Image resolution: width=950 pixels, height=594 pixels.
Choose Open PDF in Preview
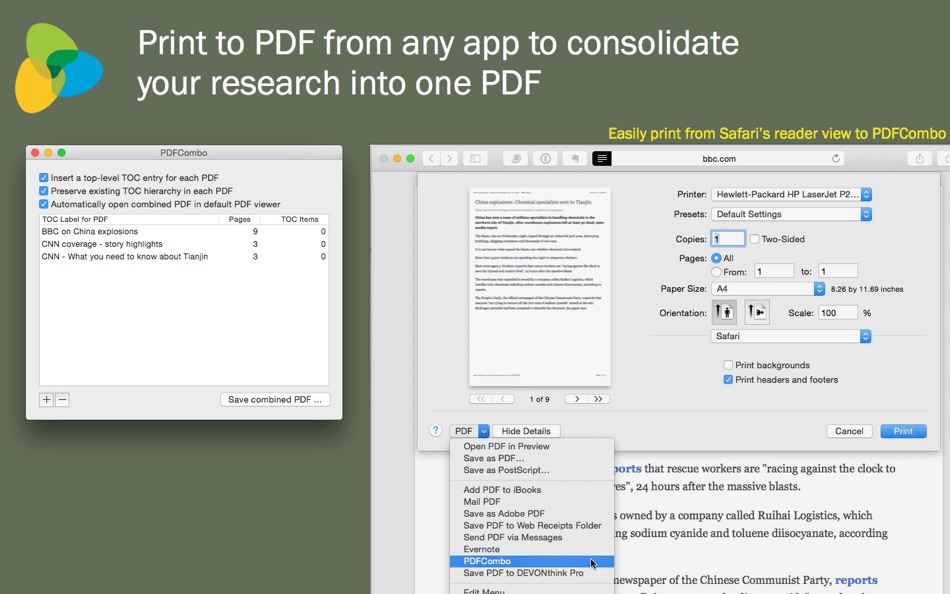pos(507,446)
